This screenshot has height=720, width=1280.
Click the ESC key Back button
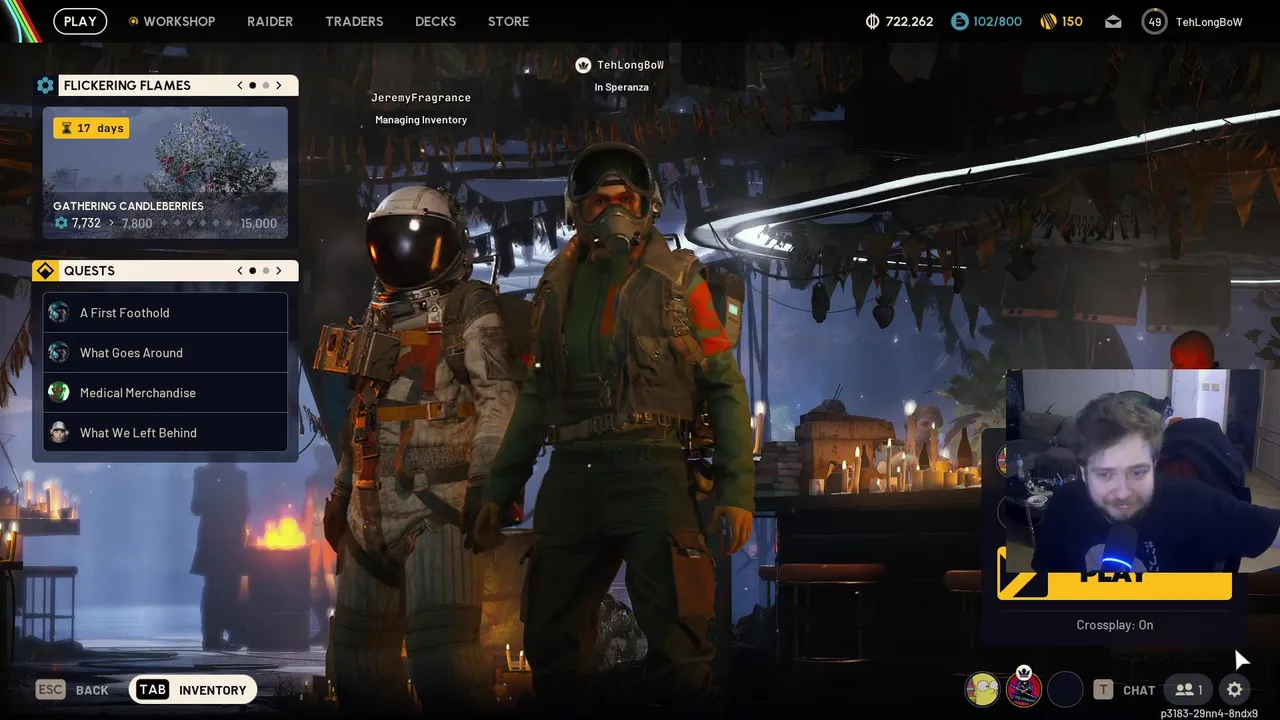coord(72,690)
